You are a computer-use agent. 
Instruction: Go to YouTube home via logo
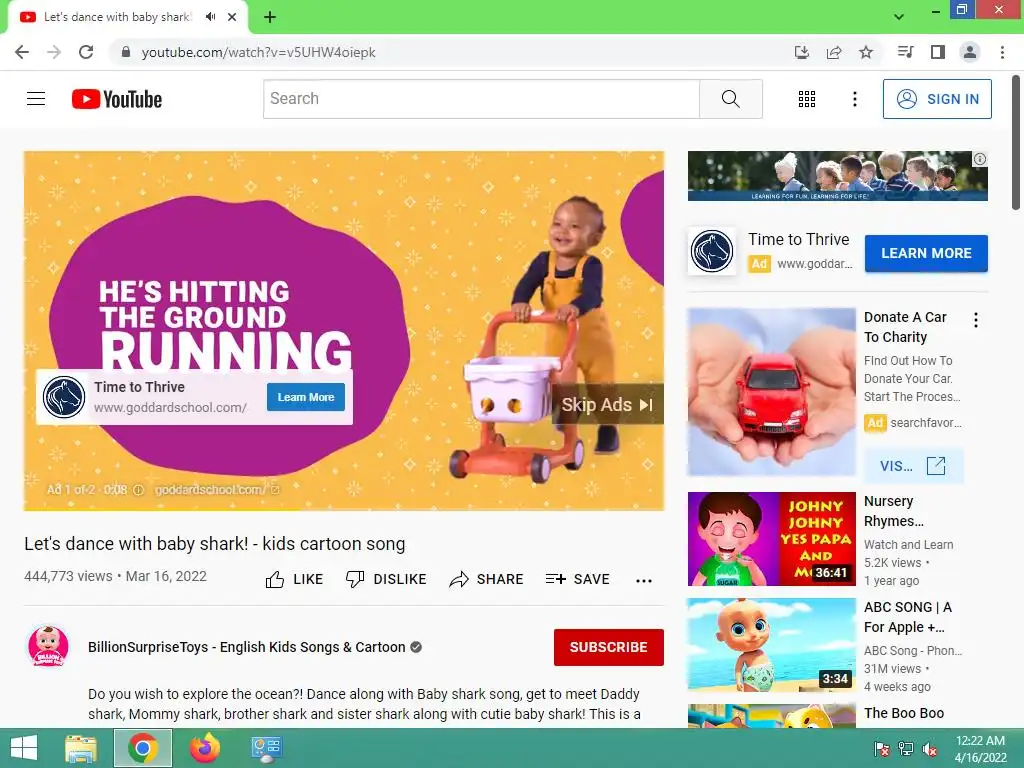click(x=117, y=99)
